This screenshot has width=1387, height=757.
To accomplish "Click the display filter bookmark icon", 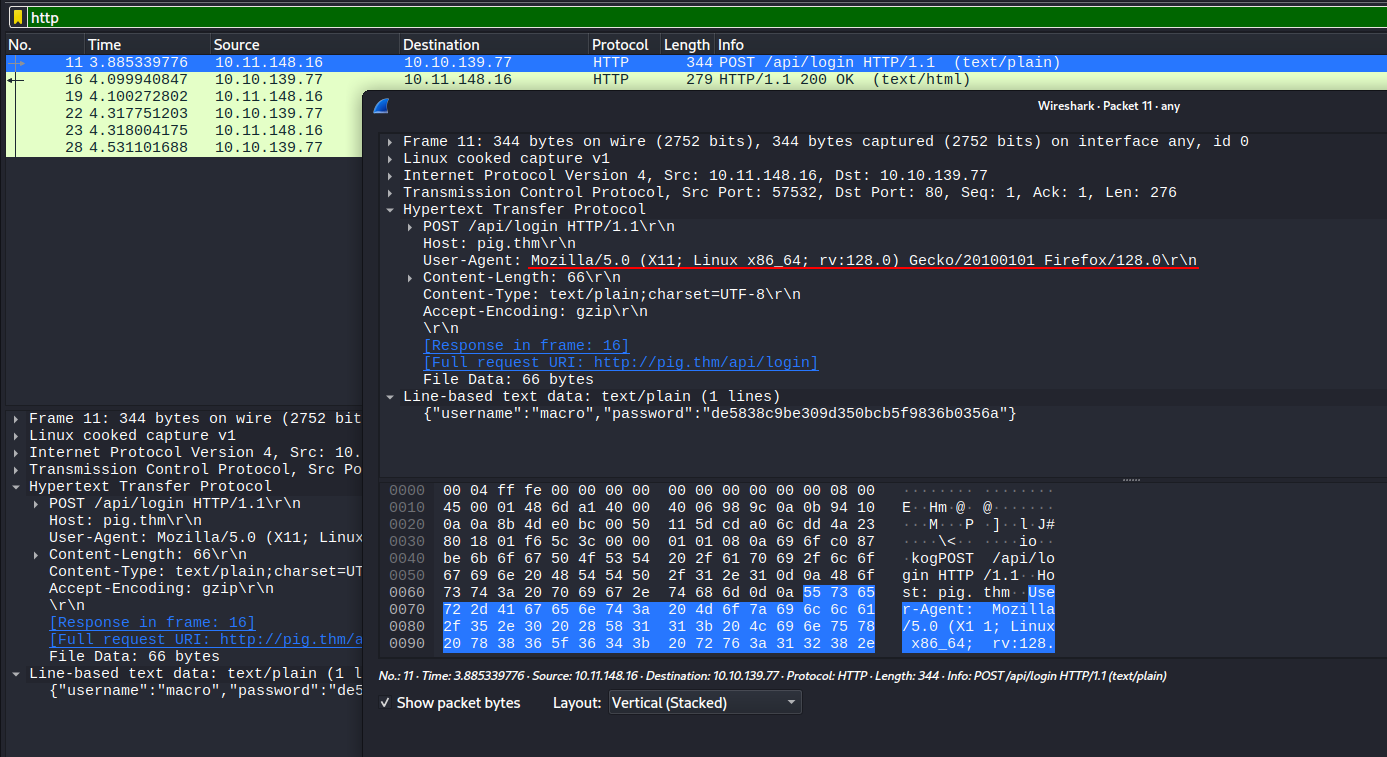I will click(x=17, y=18).
